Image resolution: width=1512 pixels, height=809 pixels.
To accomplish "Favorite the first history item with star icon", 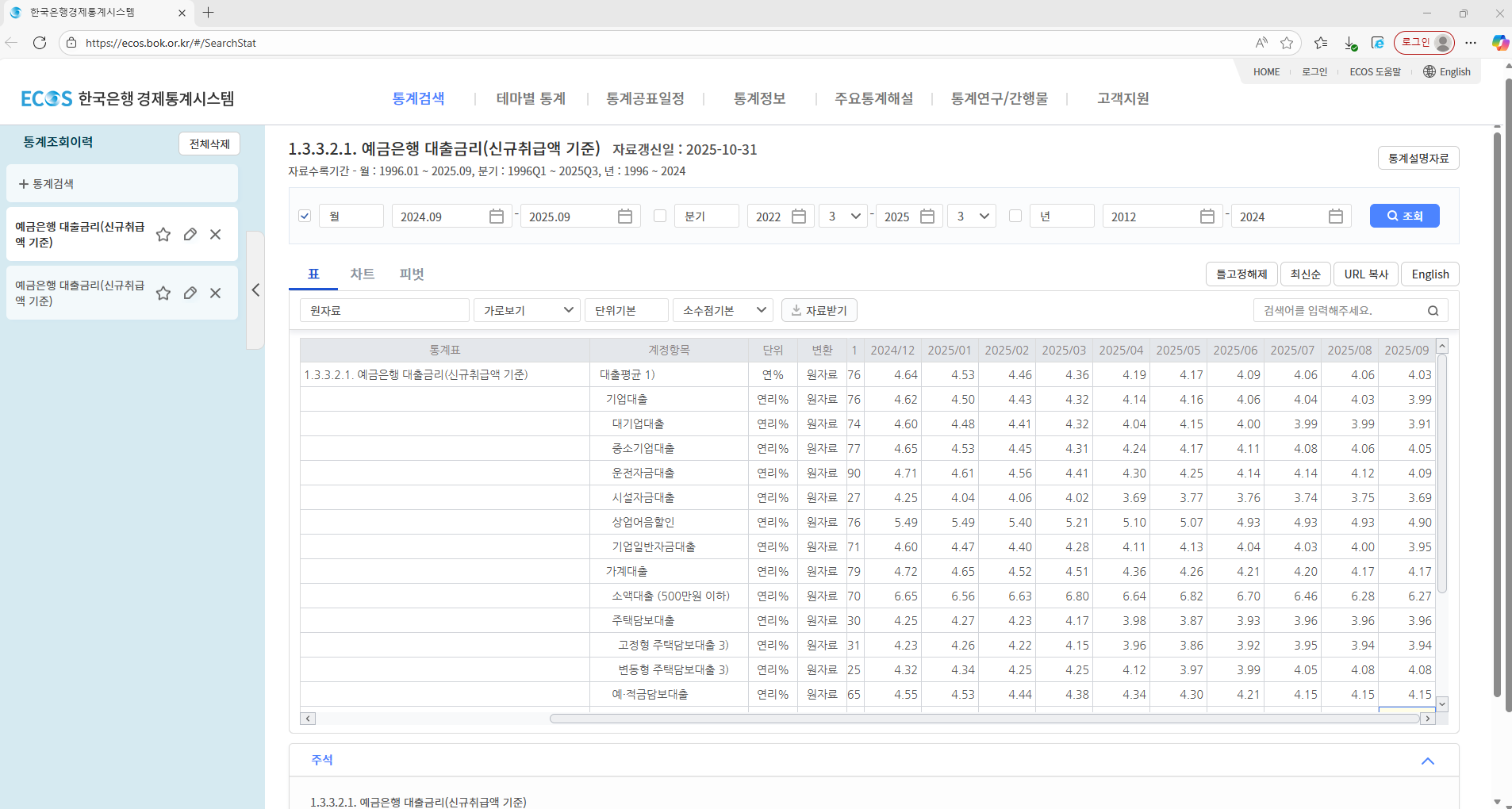I will [163, 235].
